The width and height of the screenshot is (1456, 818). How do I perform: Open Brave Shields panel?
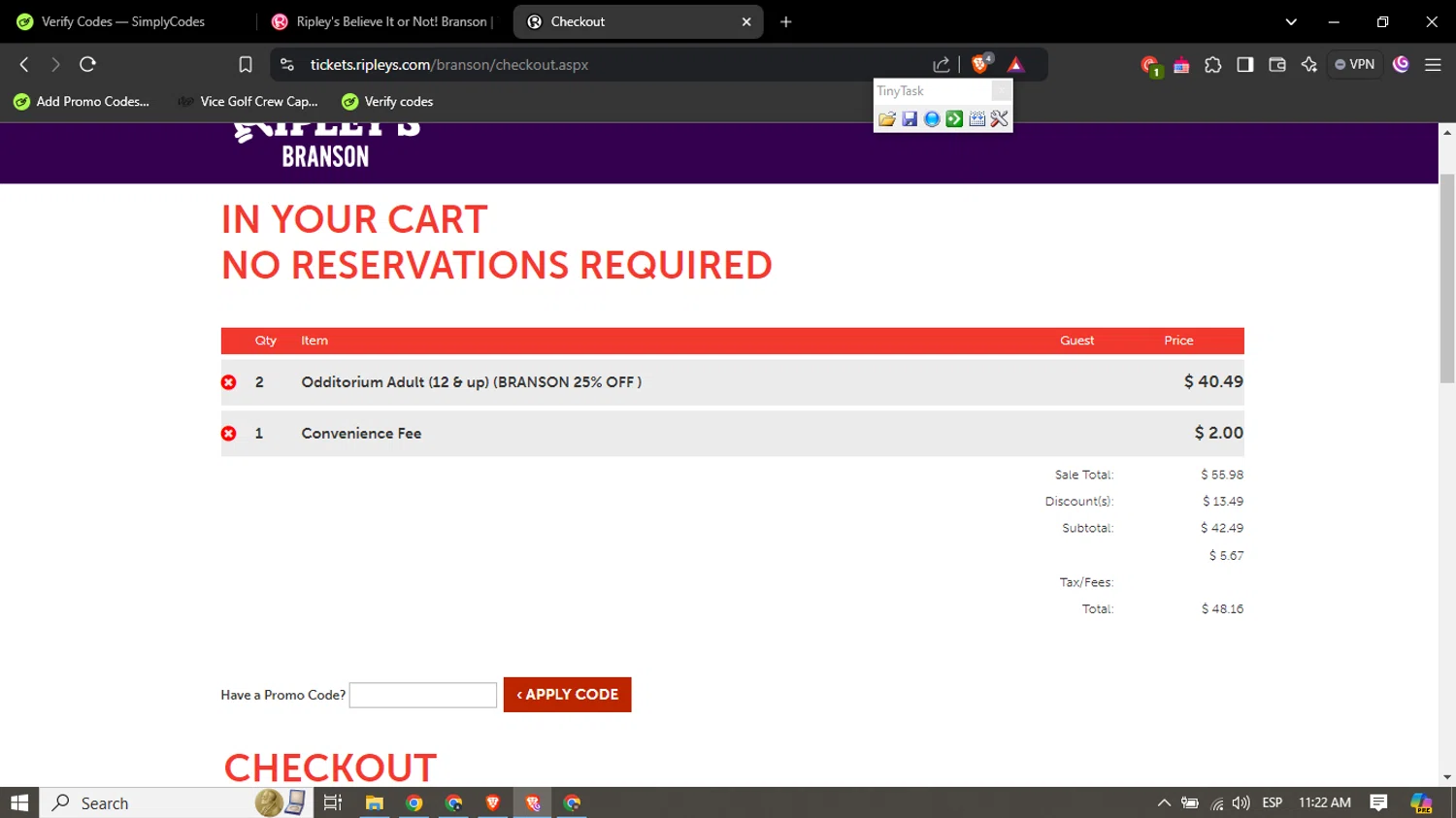click(981, 64)
